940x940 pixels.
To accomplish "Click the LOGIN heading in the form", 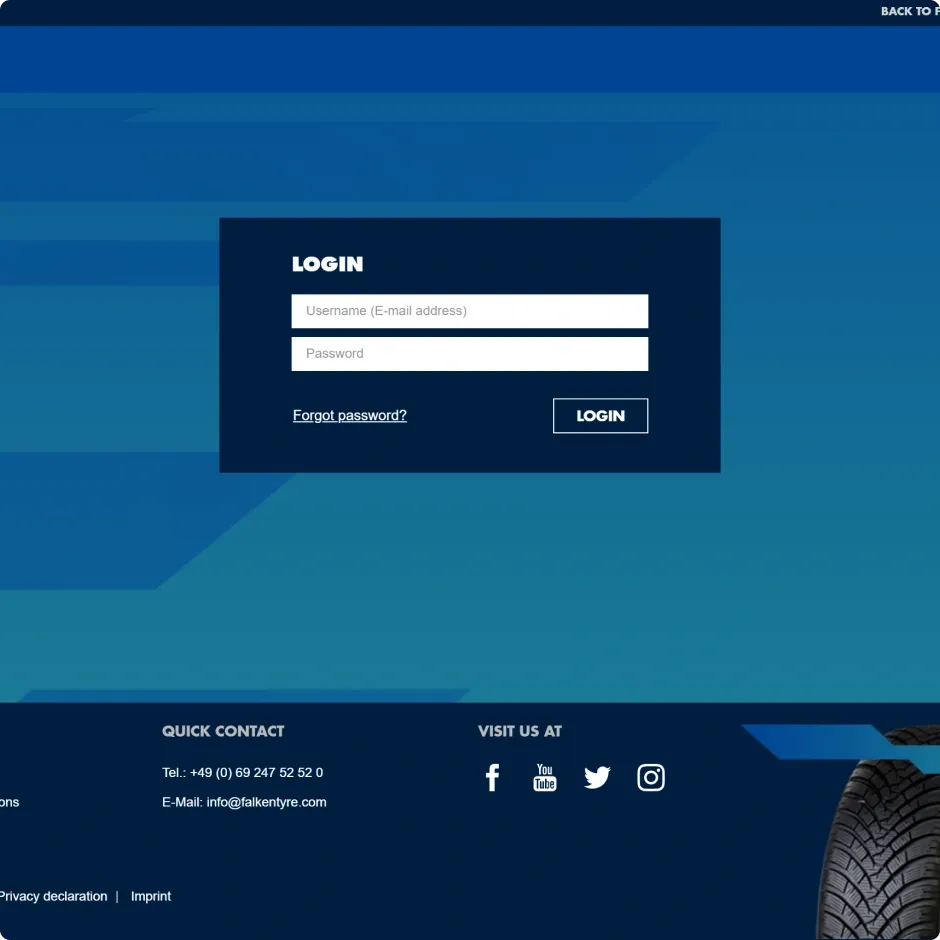I will point(327,265).
